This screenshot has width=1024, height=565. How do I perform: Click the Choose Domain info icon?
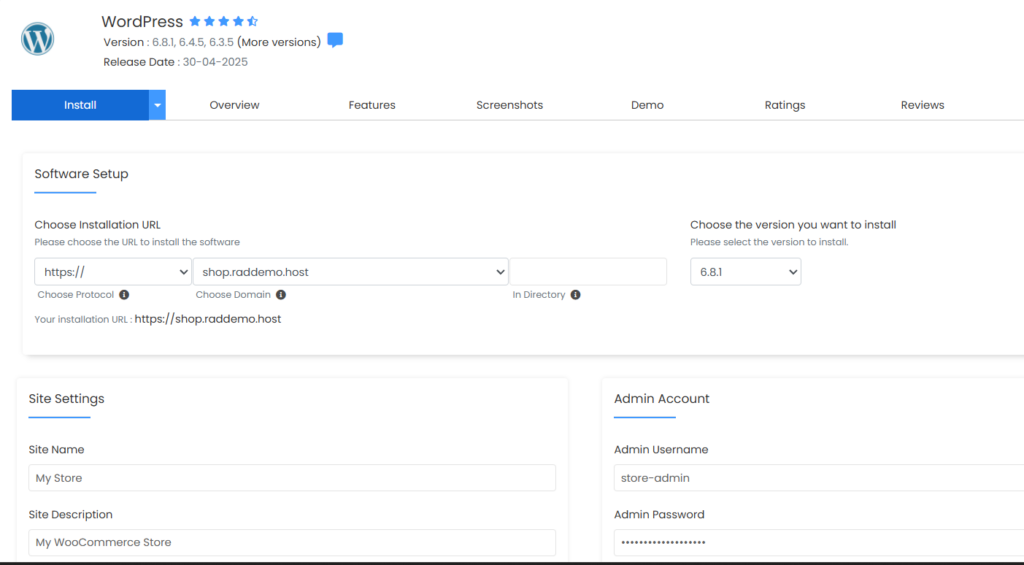pos(281,295)
